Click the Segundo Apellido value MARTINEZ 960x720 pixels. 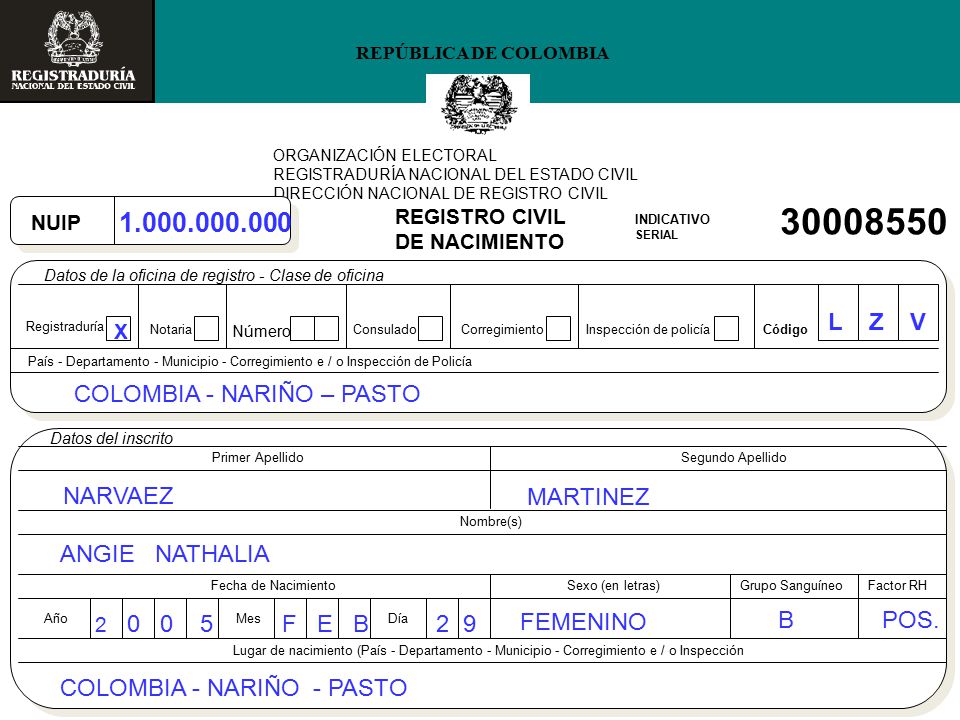click(588, 497)
